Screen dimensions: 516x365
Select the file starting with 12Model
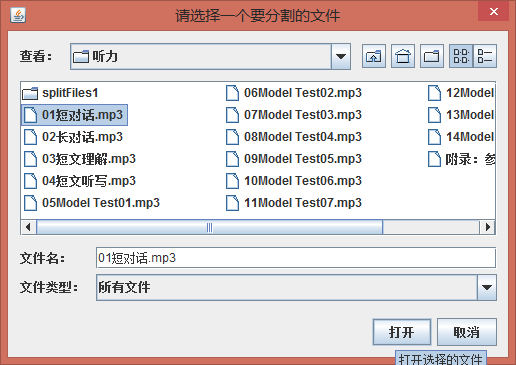pyautogui.click(x=461, y=93)
